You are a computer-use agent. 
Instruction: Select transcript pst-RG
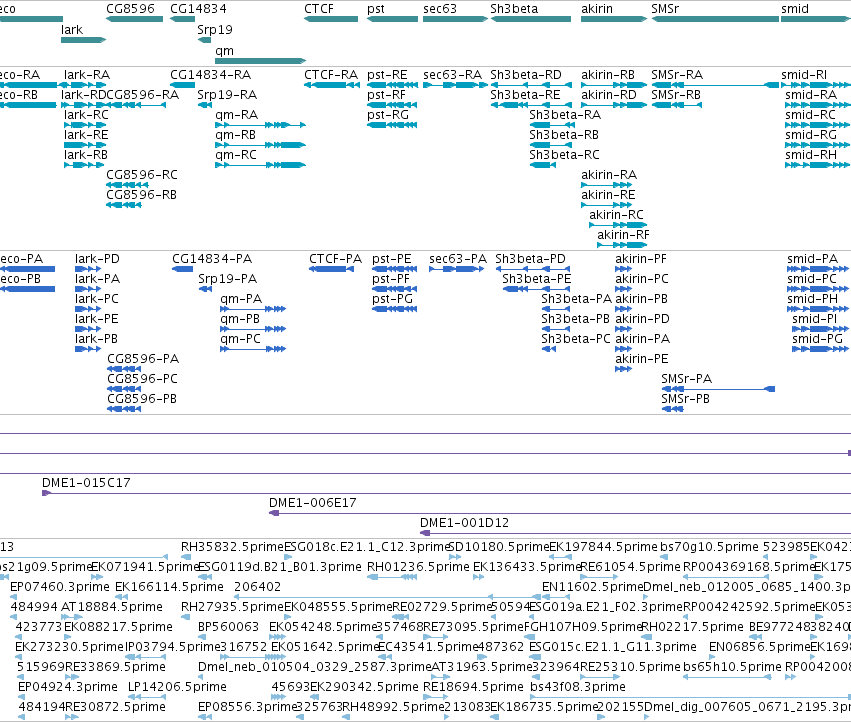[x=388, y=115]
